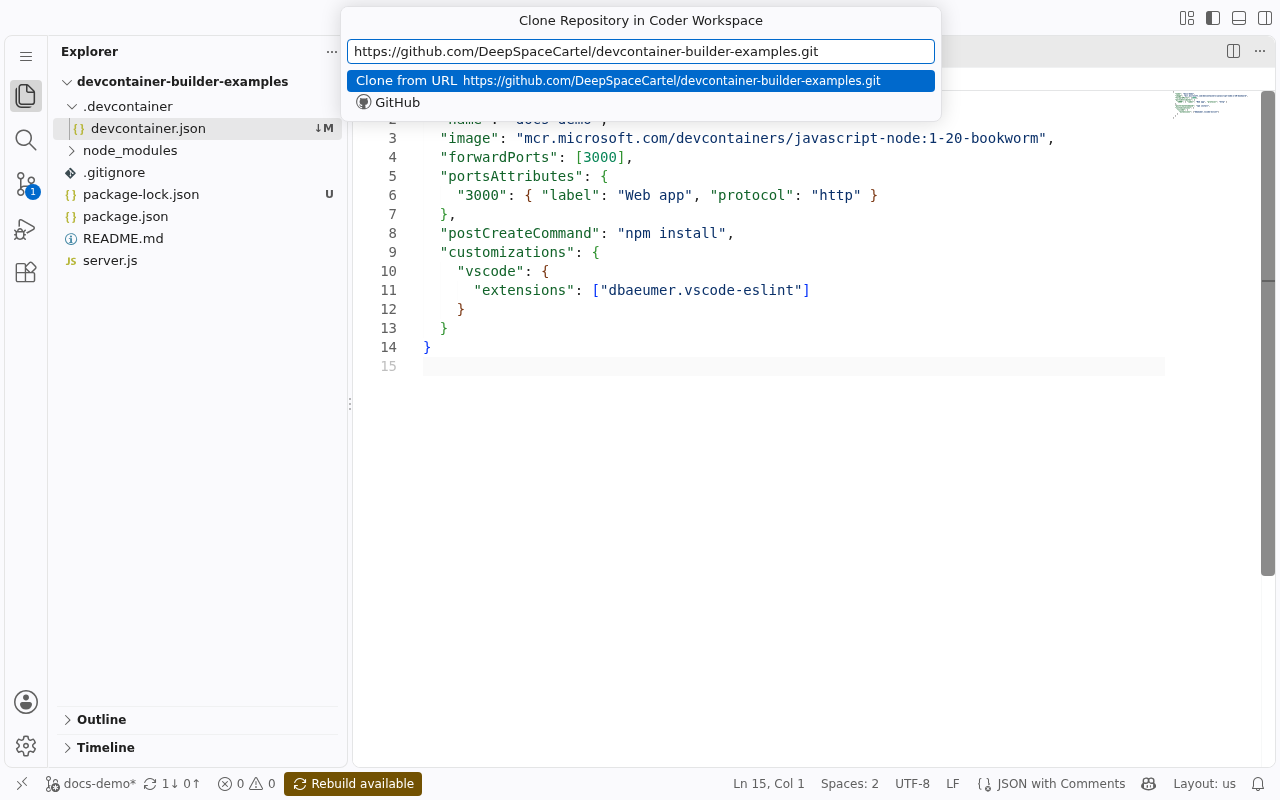Click the "3000" port label line
1280x800 pixels.
coord(667,195)
